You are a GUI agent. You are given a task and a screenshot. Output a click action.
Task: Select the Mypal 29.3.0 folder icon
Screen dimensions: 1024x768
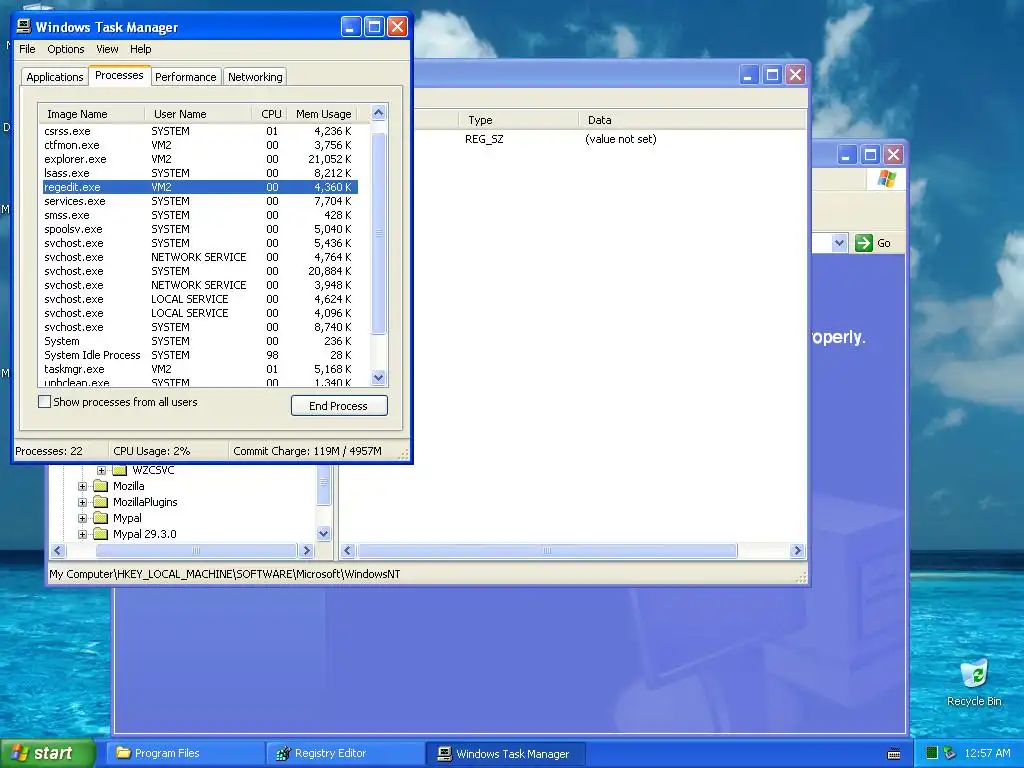point(100,534)
